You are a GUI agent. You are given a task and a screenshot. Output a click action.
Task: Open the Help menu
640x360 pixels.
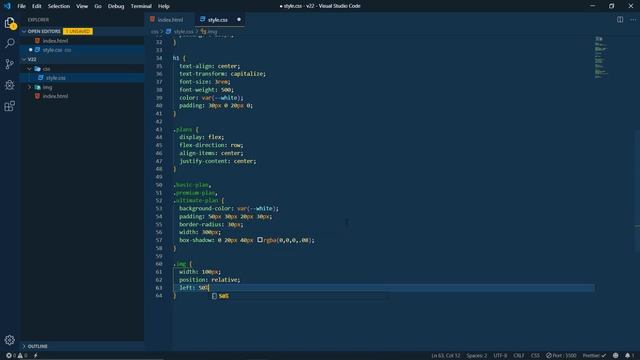point(164,6)
